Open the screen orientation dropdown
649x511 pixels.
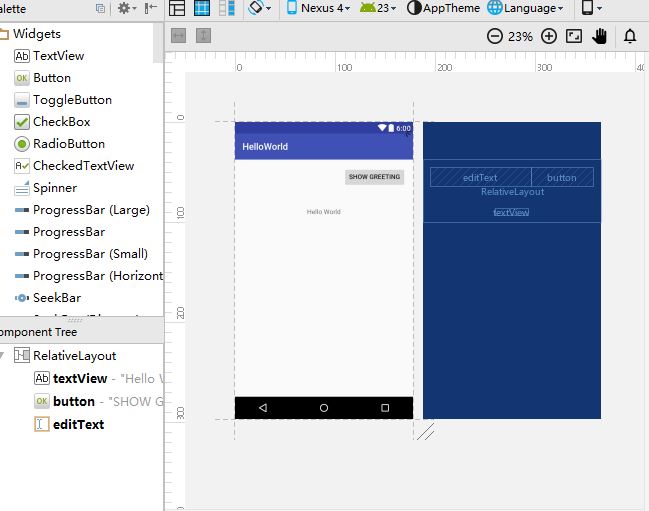(260, 8)
